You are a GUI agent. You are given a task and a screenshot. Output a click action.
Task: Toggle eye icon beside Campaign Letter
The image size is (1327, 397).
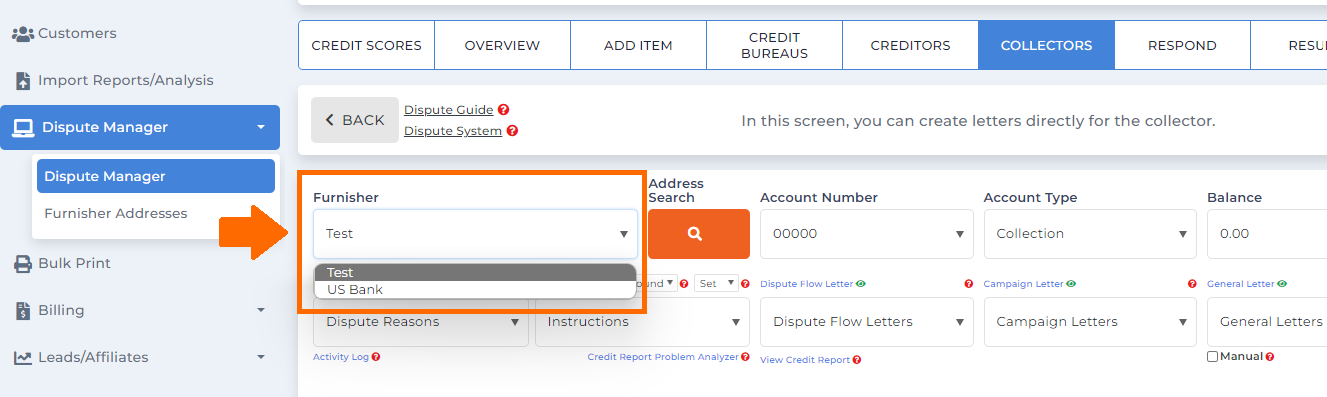(x=1071, y=284)
